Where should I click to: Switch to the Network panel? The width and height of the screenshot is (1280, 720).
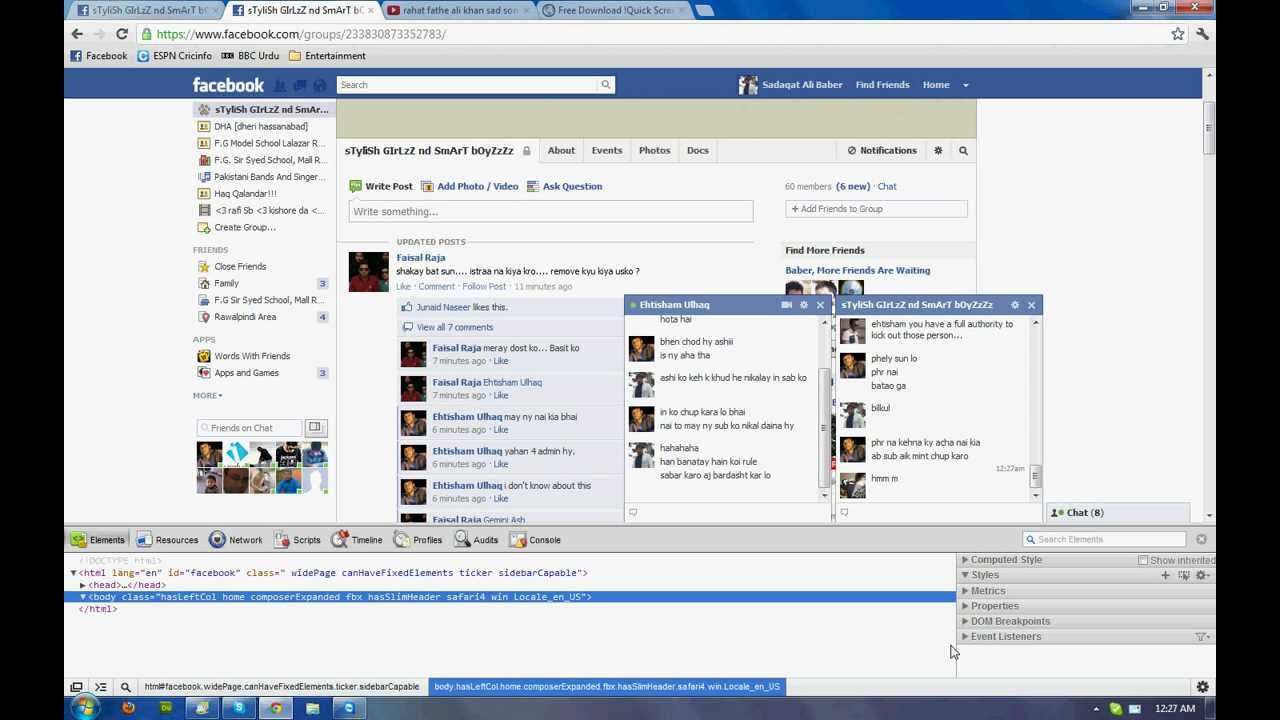236,540
